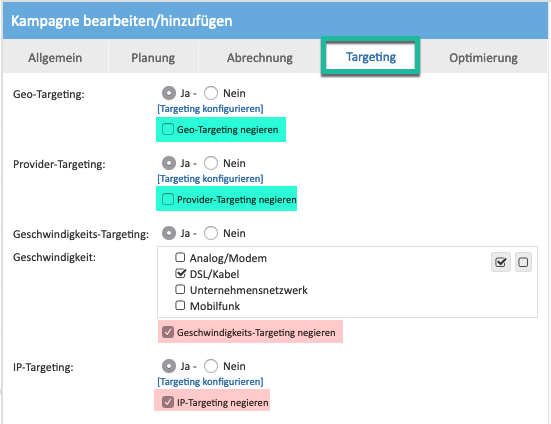The height and width of the screenshot is (424, 551).
Task: Open the Abrechnung tab
Action: click(260, 58)
